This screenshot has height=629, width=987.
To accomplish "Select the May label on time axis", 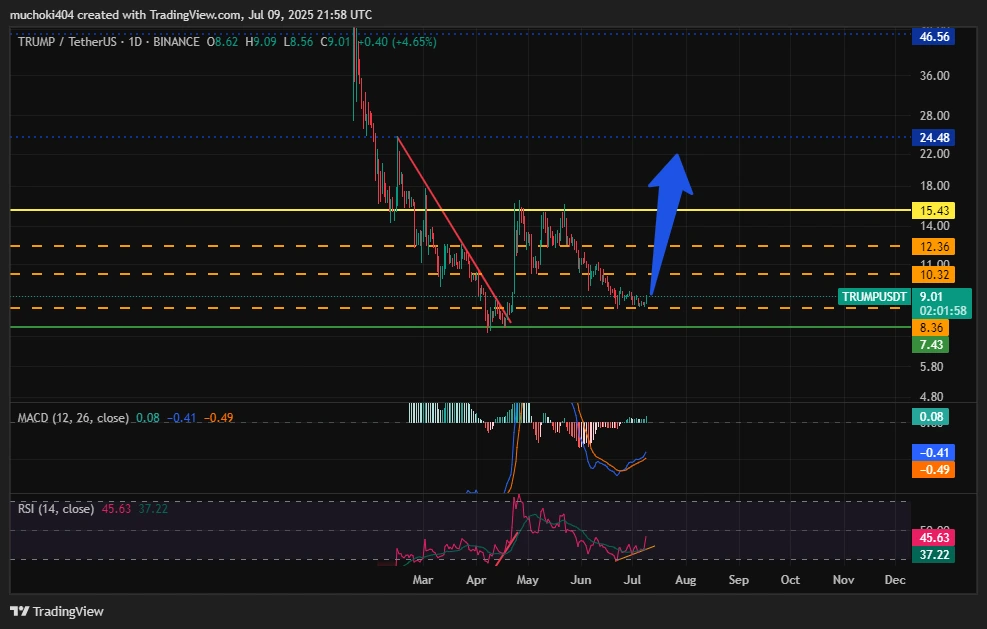I will point(527,579).
